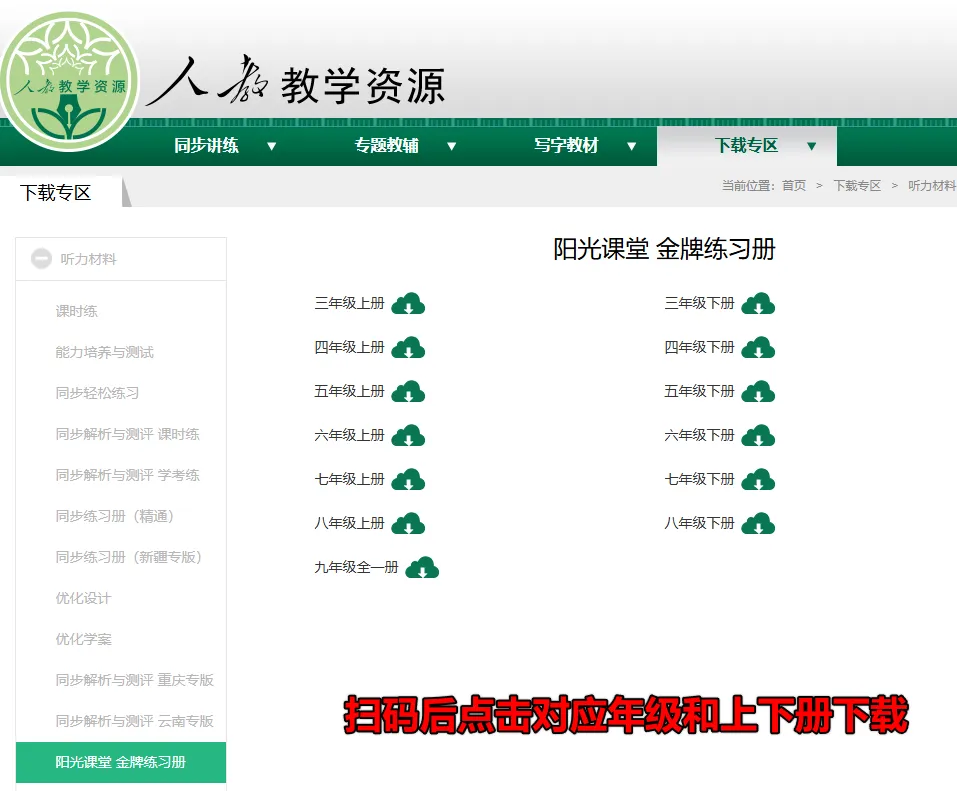The width and height of the screenshot is (957, 791).
Task: Download 六年级上册 via cloud icon
Action: [408, 435]
